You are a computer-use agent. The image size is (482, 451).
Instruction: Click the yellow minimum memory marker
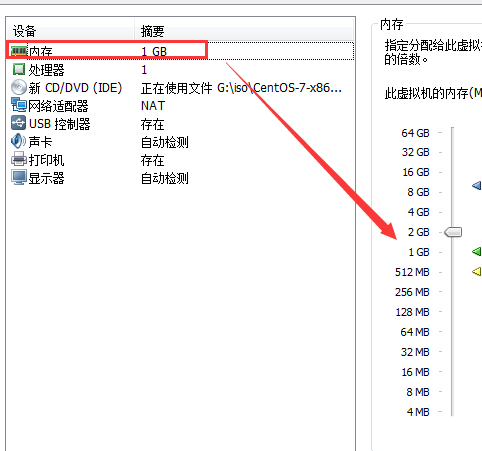(477, 271)
